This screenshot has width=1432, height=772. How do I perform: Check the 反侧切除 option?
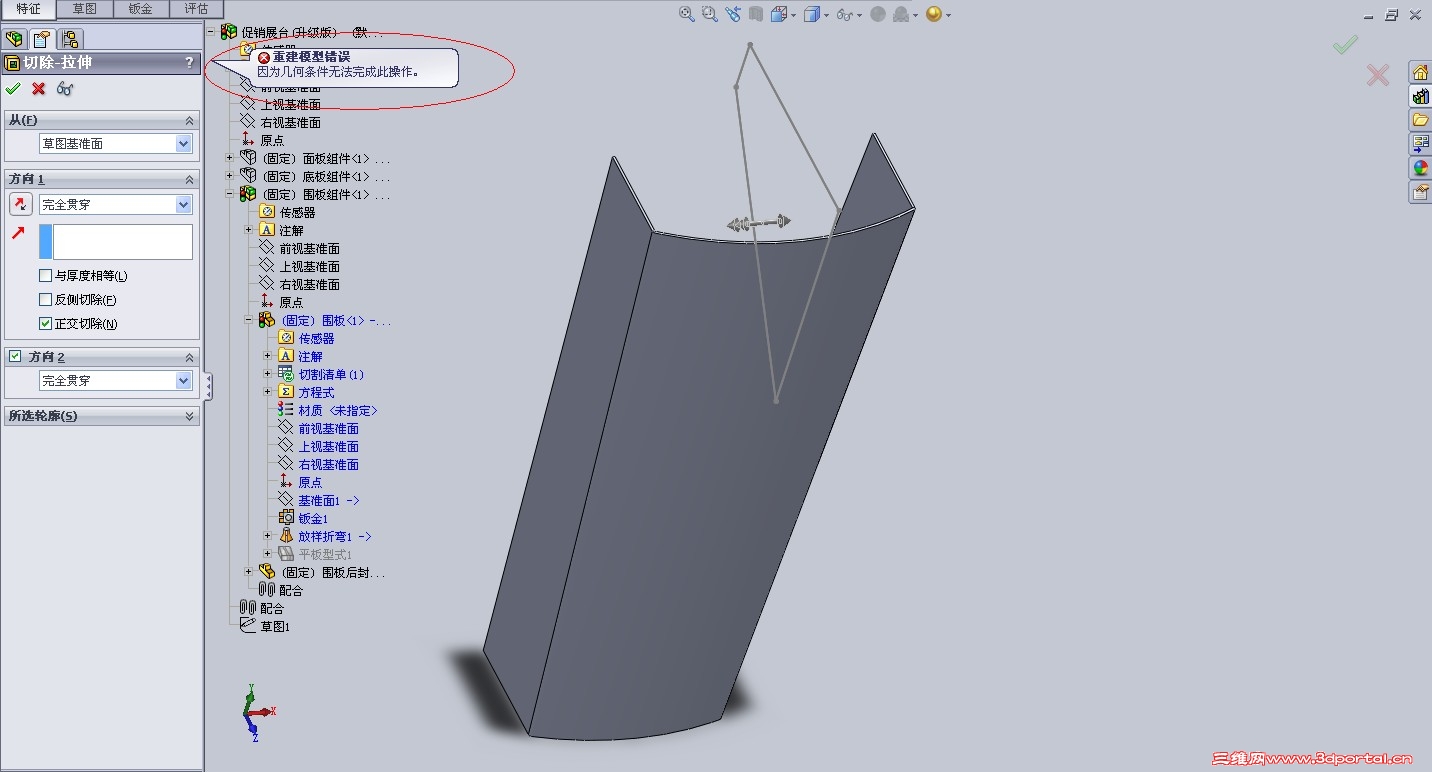[45, 299]
